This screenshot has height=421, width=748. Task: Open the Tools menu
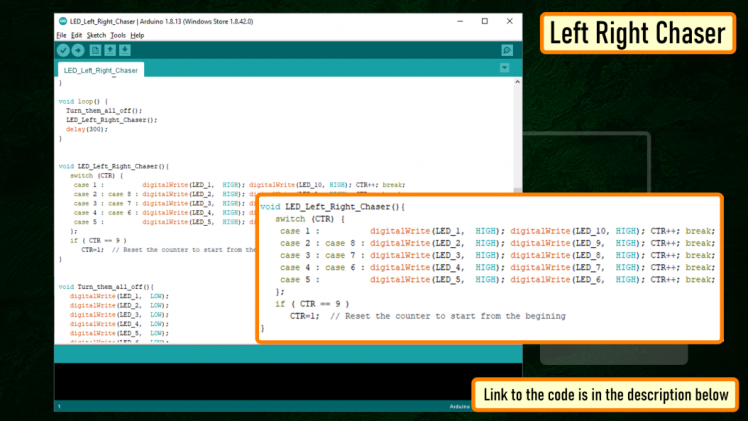click(118, 35)
